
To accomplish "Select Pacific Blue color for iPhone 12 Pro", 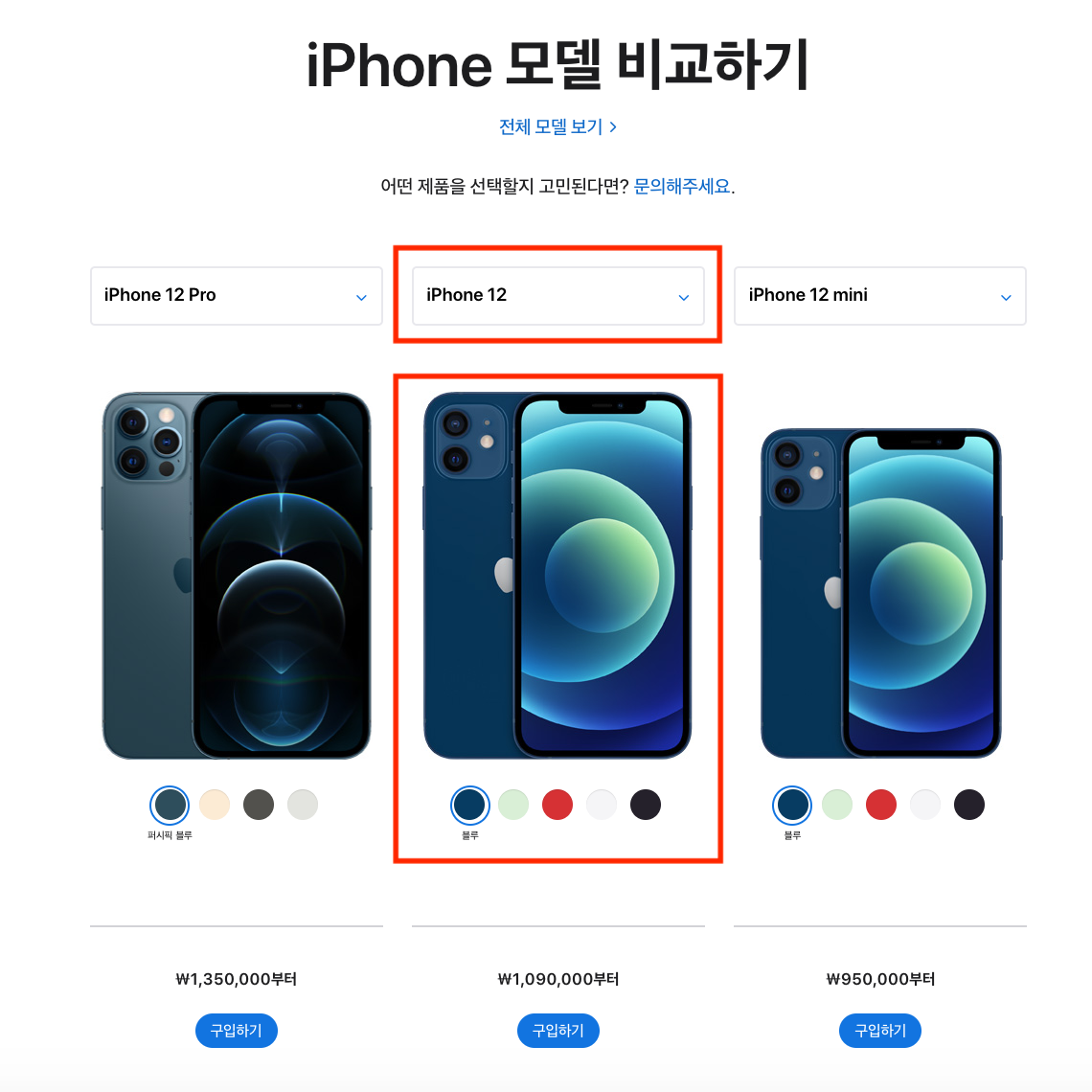I will coord(170,805).
